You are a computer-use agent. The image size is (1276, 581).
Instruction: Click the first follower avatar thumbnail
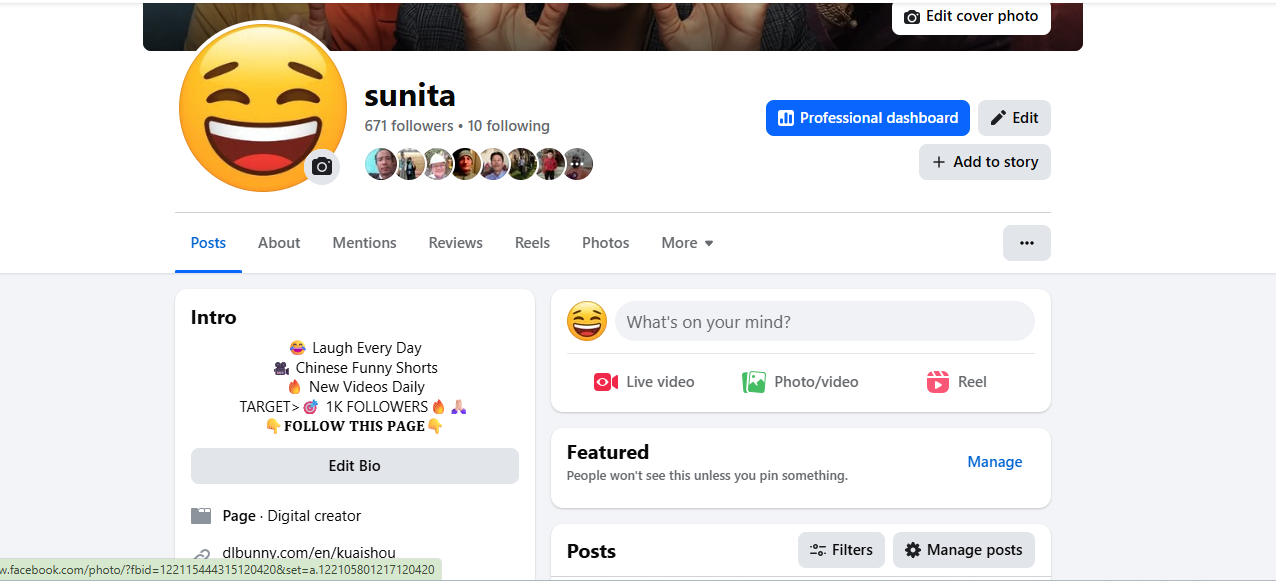(x=381, y=164)
